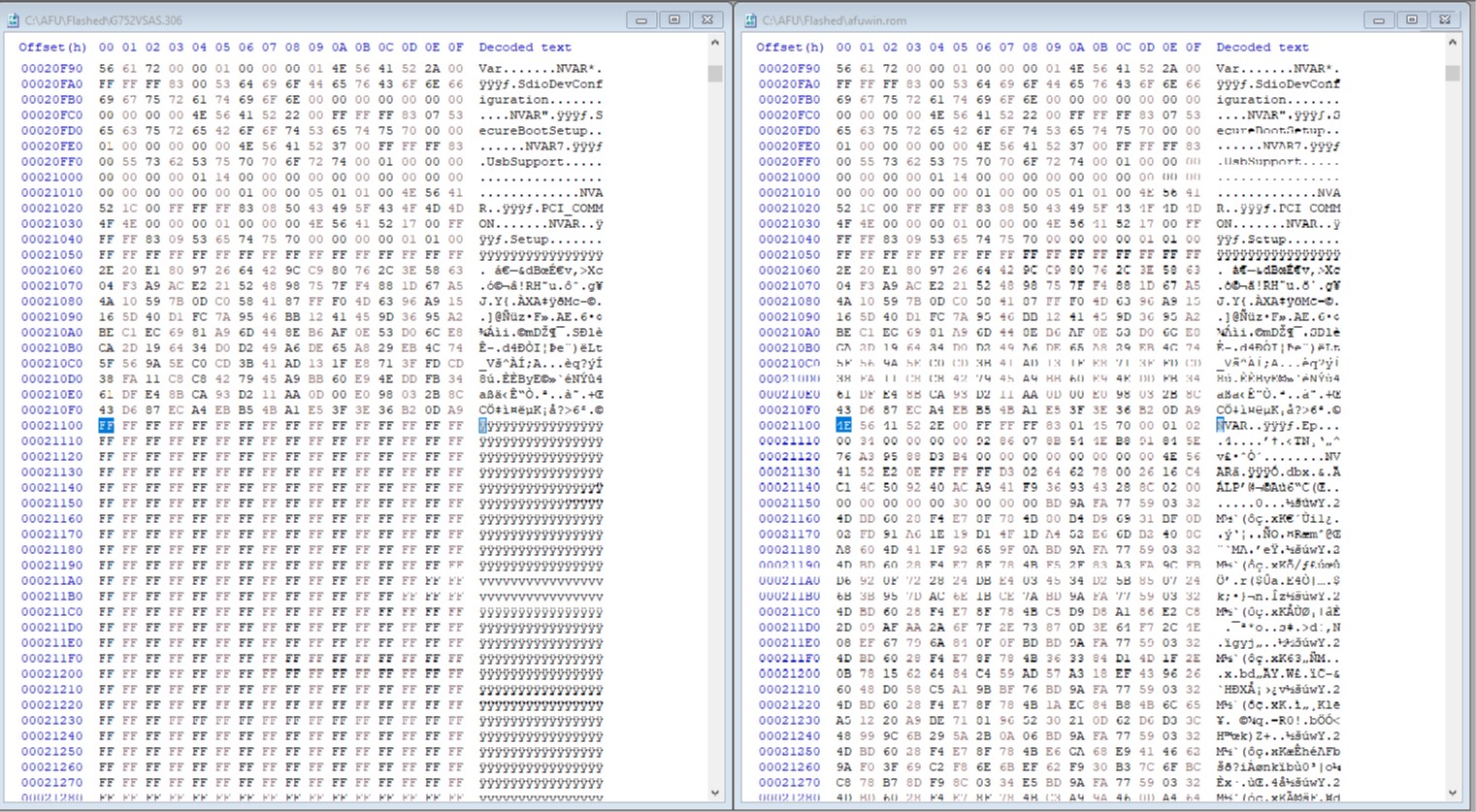Image resolution: width=1476 pixels, height=812 pixels.
Task: Click last byte A9 at 000210F0 in afuwin.rom
Action: coord(1193,410)
